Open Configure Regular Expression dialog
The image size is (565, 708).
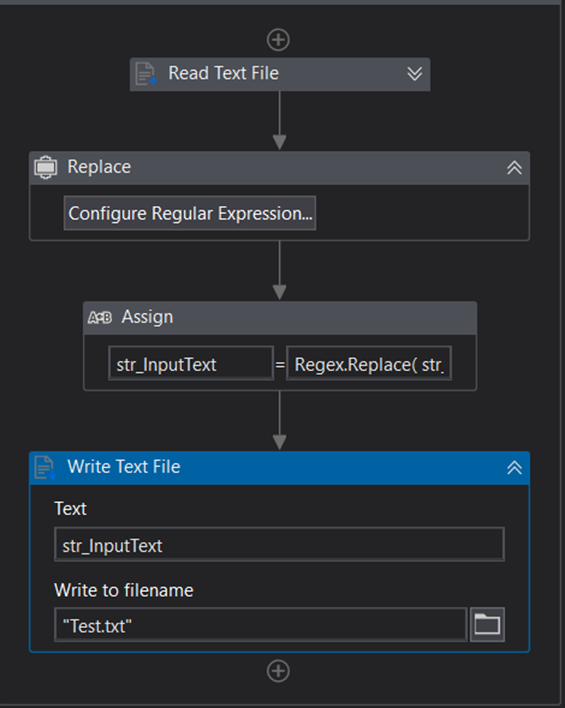tap(190, 213)
